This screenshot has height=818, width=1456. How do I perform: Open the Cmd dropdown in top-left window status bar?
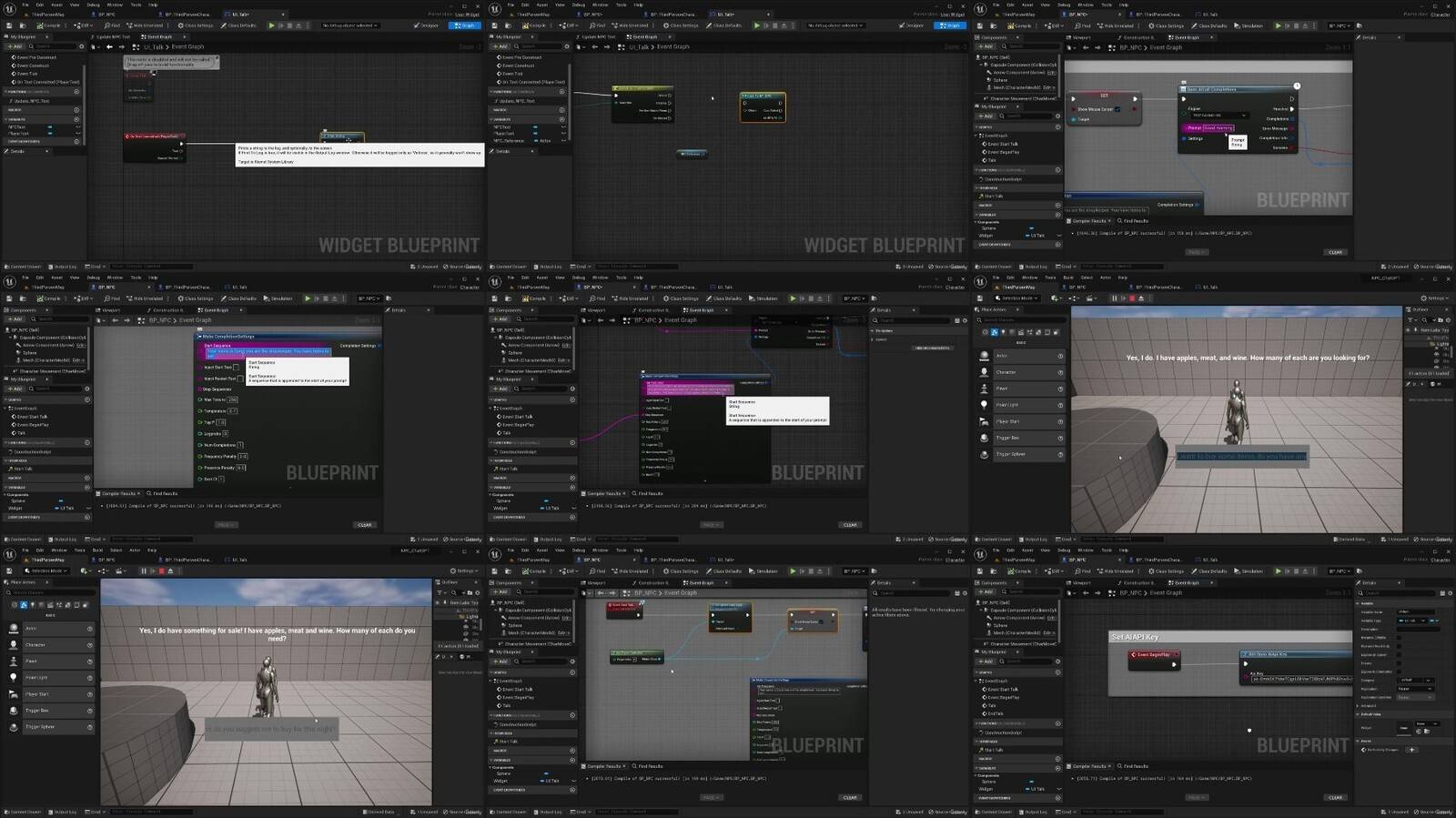pyautogui.click(x=95, y=267)
